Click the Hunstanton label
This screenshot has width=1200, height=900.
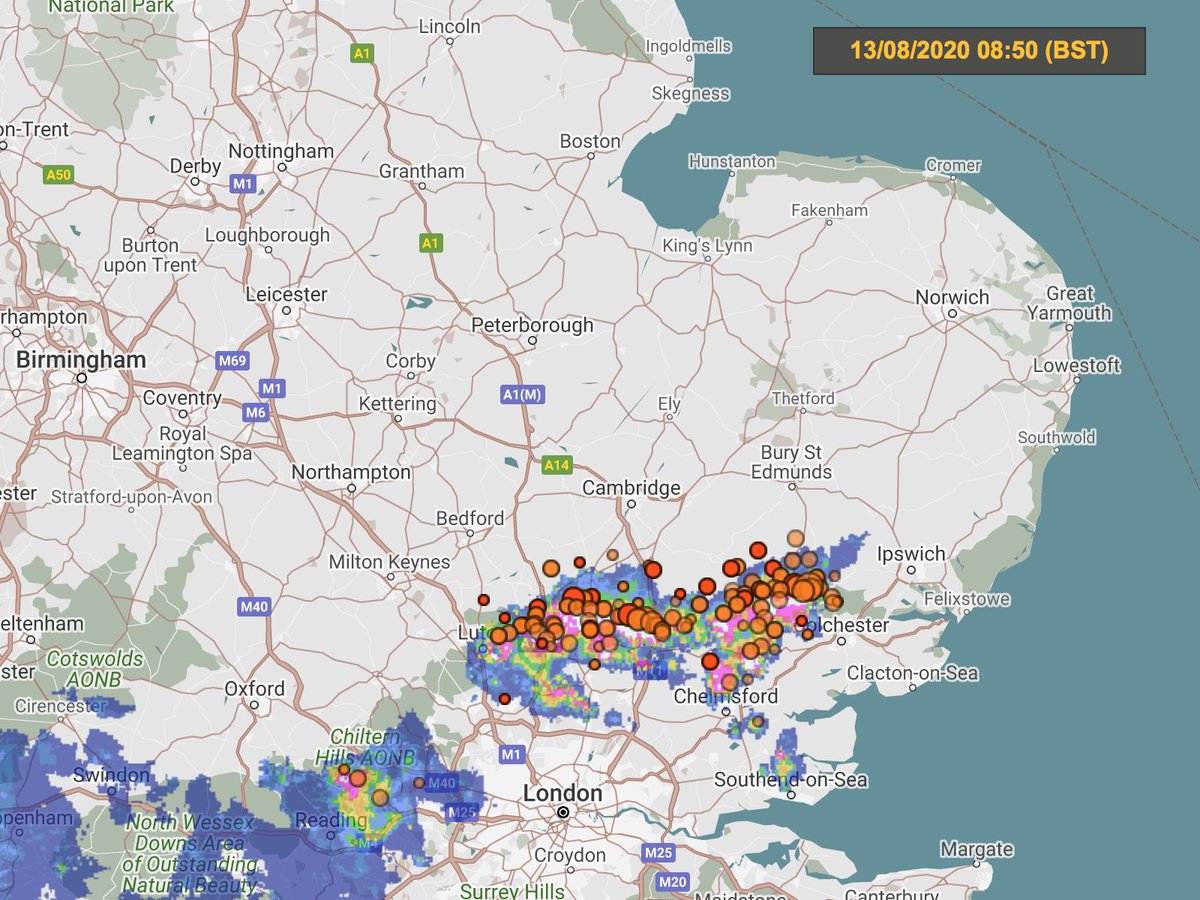[x=732, y=161]
